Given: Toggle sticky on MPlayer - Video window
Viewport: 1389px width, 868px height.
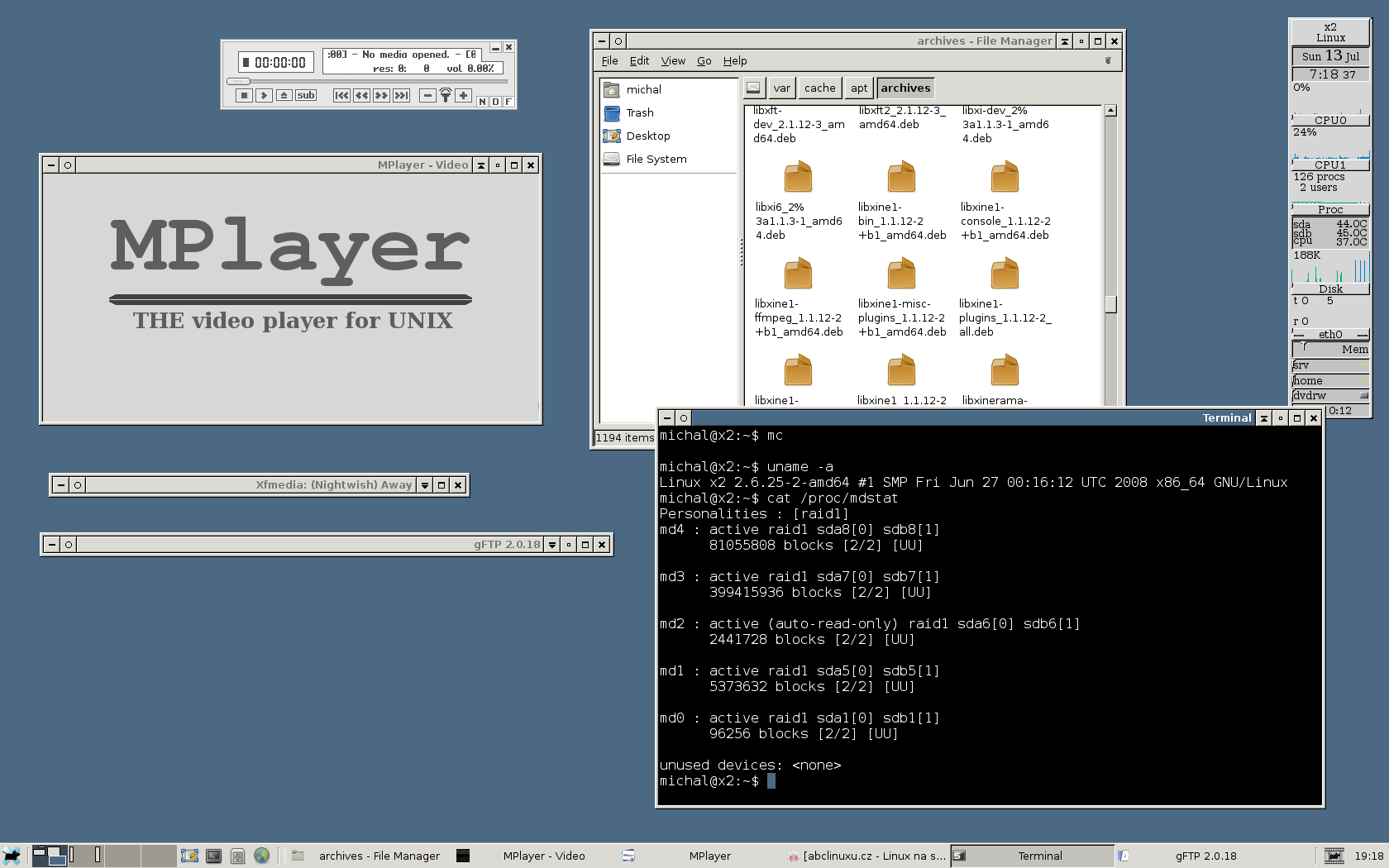Looking at the screenshot, I should tap(68, 165).
